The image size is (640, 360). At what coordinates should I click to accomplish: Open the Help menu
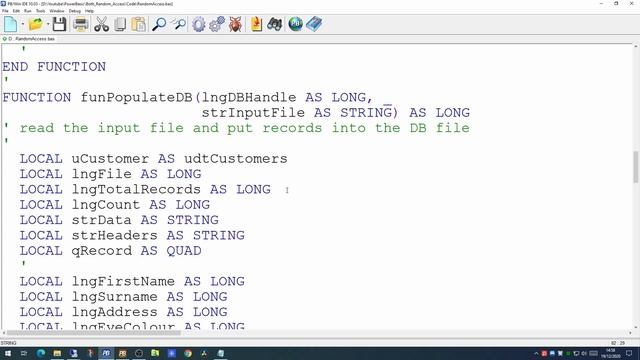pos(89,11)
